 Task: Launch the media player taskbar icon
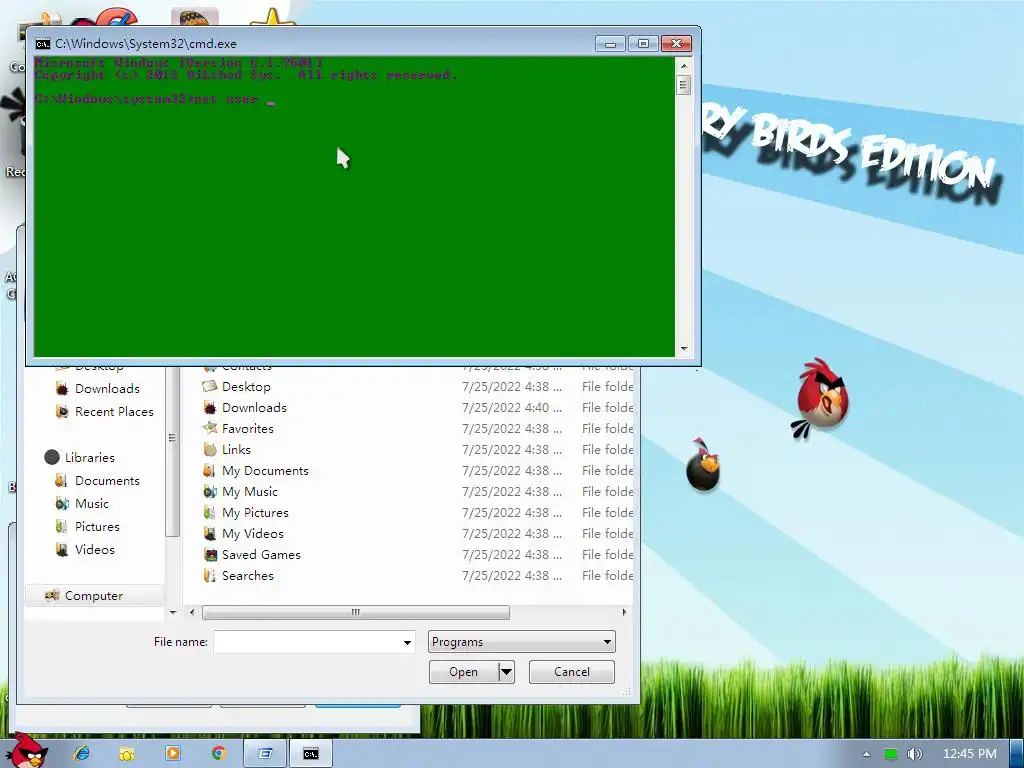click(173, 754)
